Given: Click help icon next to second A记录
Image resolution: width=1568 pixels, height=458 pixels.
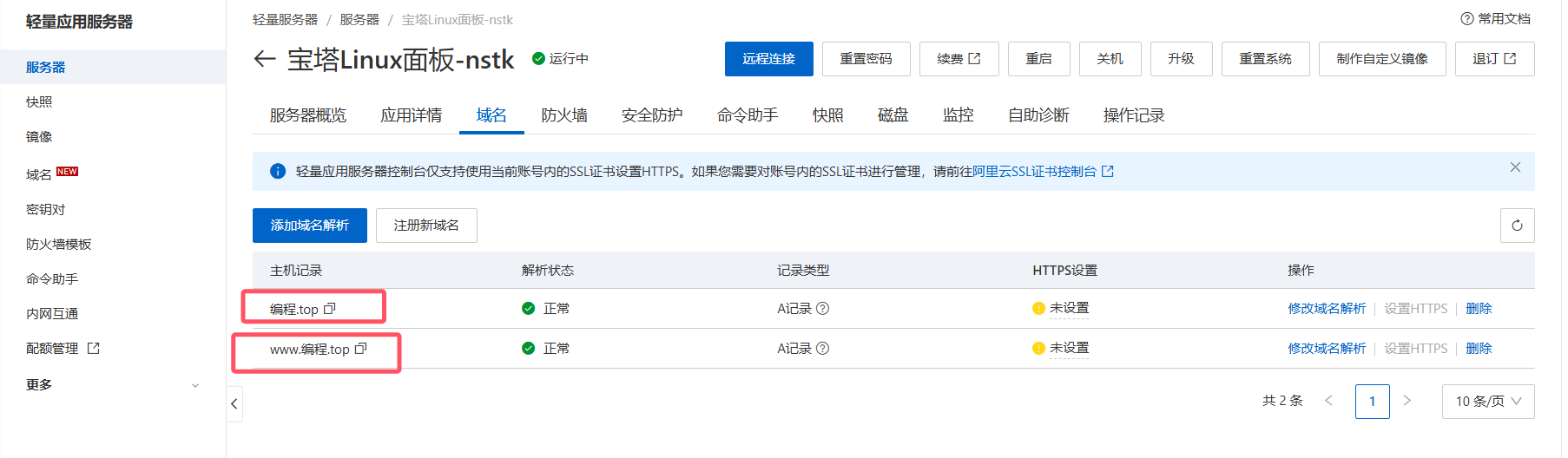Looking at the screenshot, I should [823, 349].
